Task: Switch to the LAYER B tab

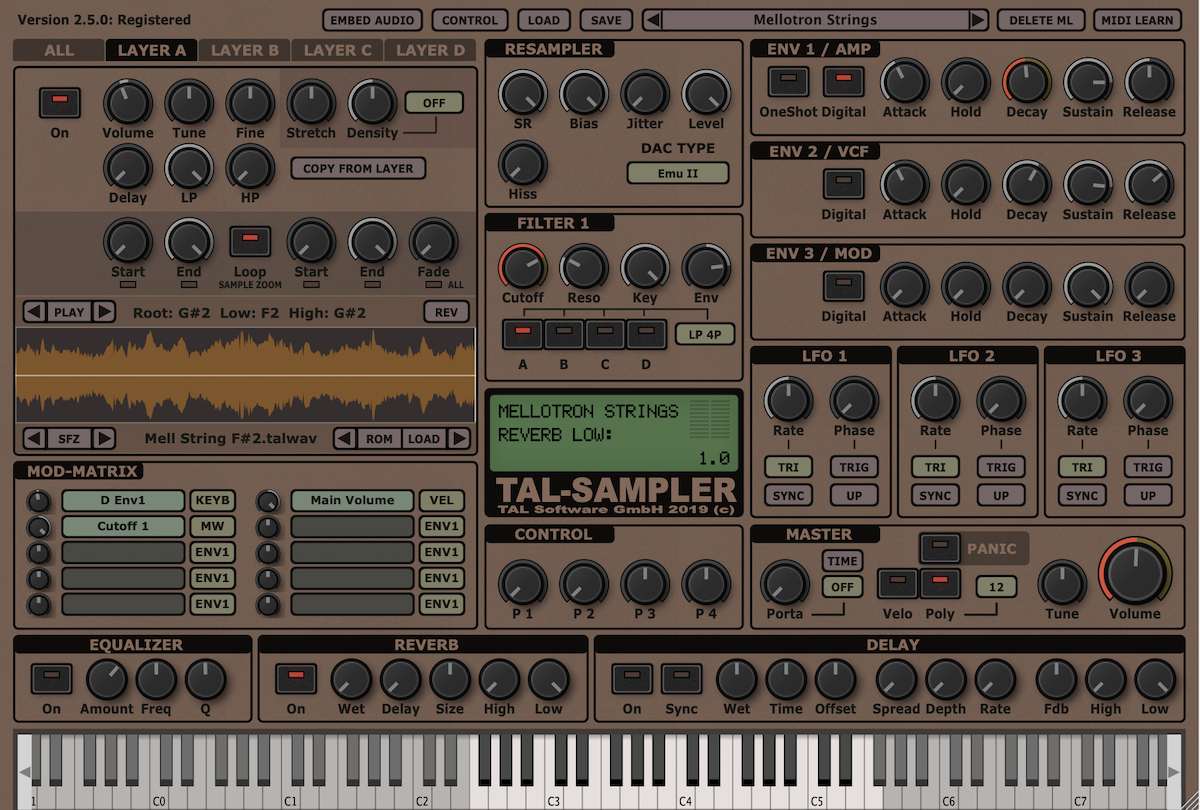Action: pos(244,50)
